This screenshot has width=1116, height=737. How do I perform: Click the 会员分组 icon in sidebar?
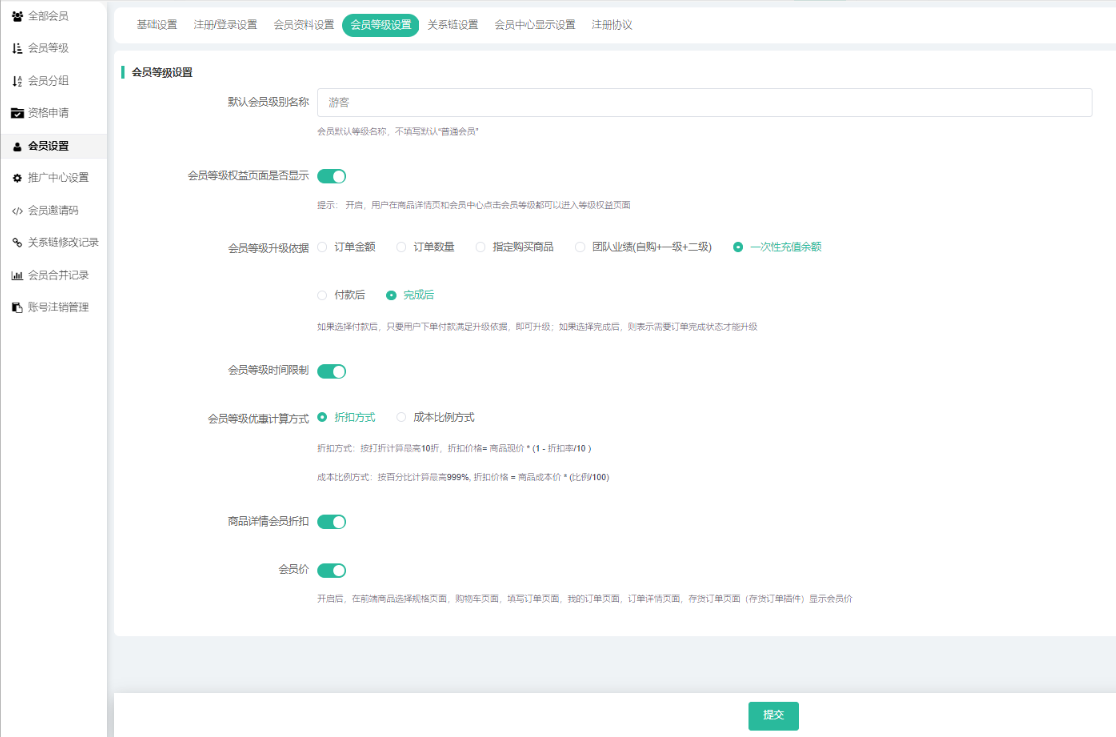point(17,81)
